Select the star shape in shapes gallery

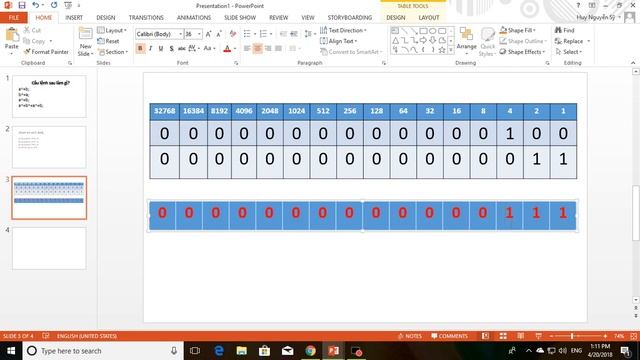click(x=442, y=50)
